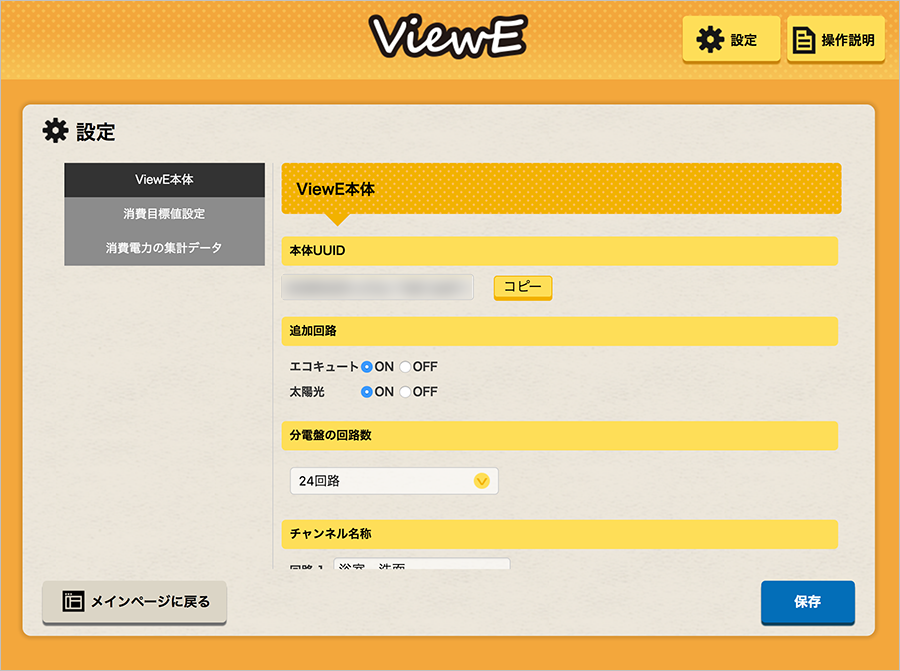Click the 回路1 channel name input field
The height and width of the screenshot is (671, 900).
coord(422,564)
